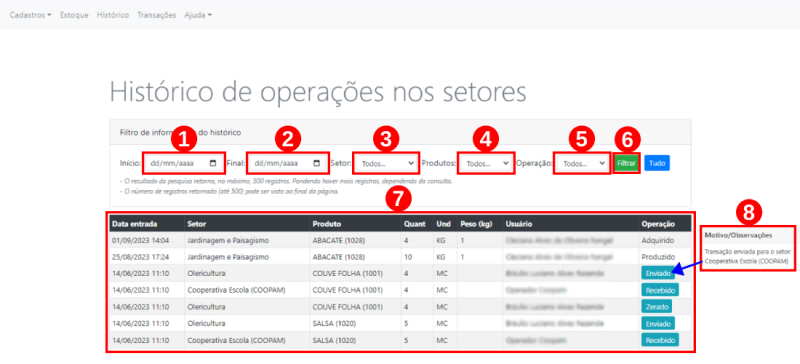Screen dimensions: 800x364
Task: Click the Zerado operation badge
Action: [657, 307]
